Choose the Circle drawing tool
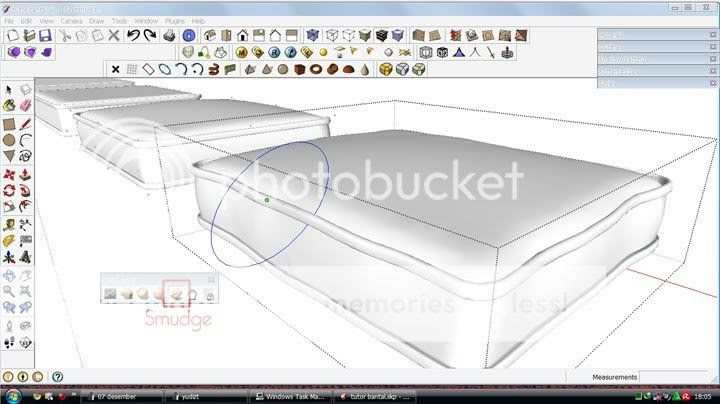This screenshot has width=720, height=404. click(x=9, y=140)
